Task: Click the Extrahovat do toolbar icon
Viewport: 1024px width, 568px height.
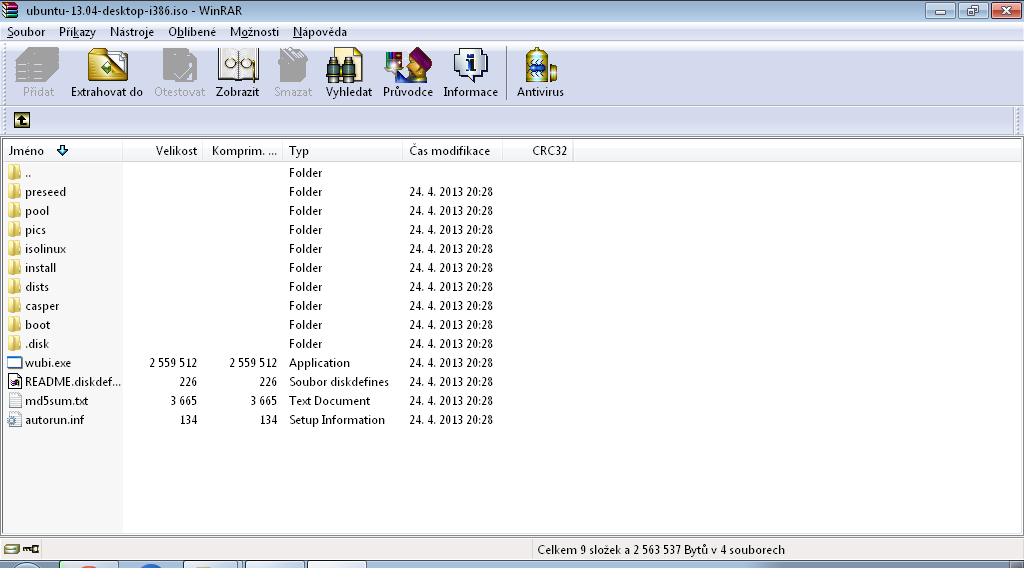Action: (107, 65)
